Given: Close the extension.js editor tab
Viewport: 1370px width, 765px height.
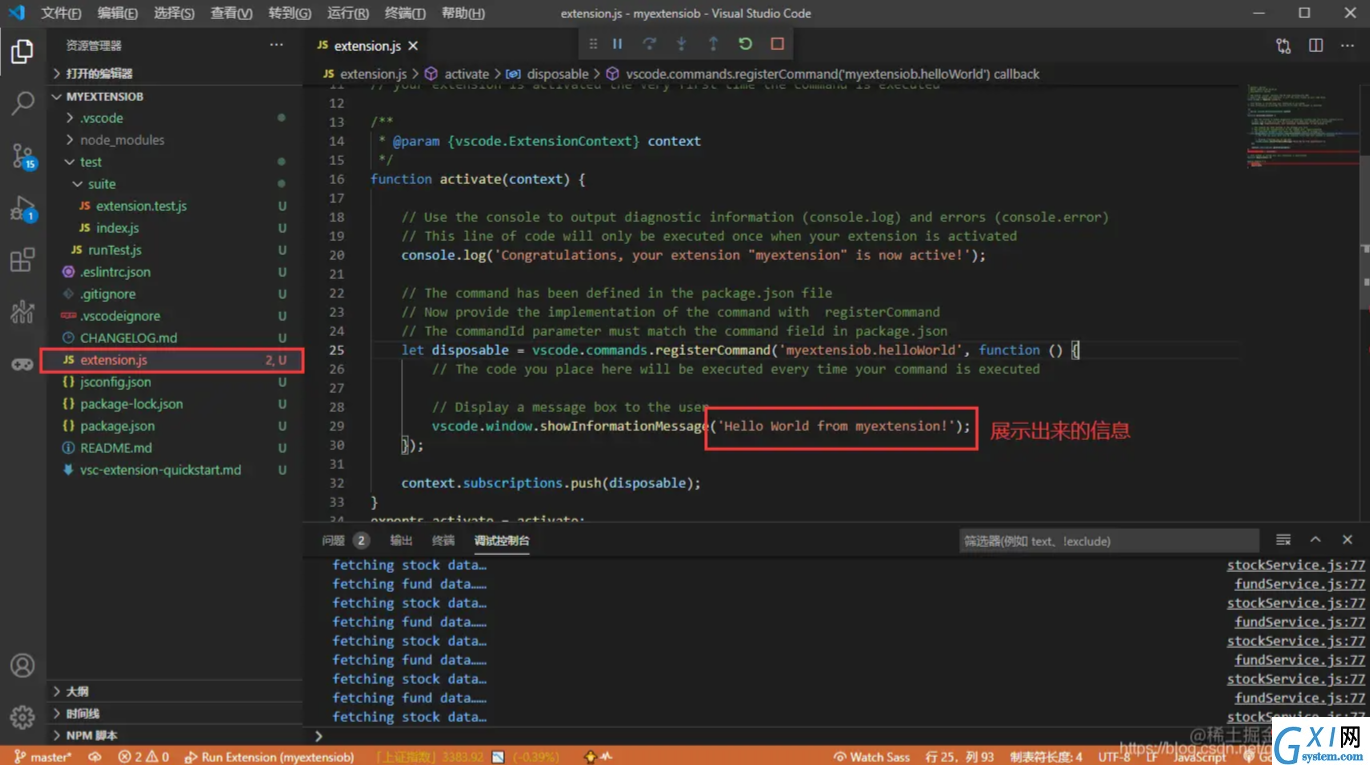Looking at the screenshot, I should pos(413,46).
